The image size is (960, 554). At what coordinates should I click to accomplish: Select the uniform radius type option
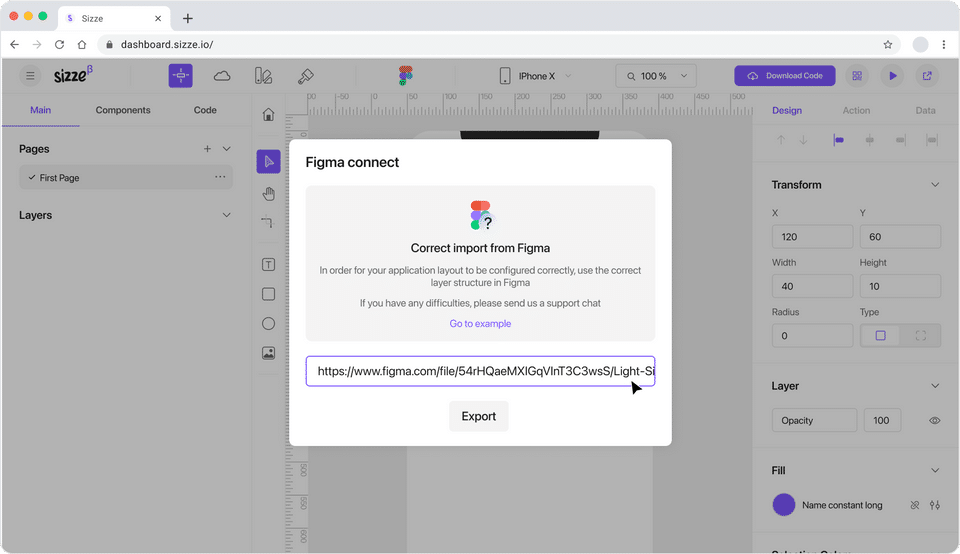click(x=880, y=335)
